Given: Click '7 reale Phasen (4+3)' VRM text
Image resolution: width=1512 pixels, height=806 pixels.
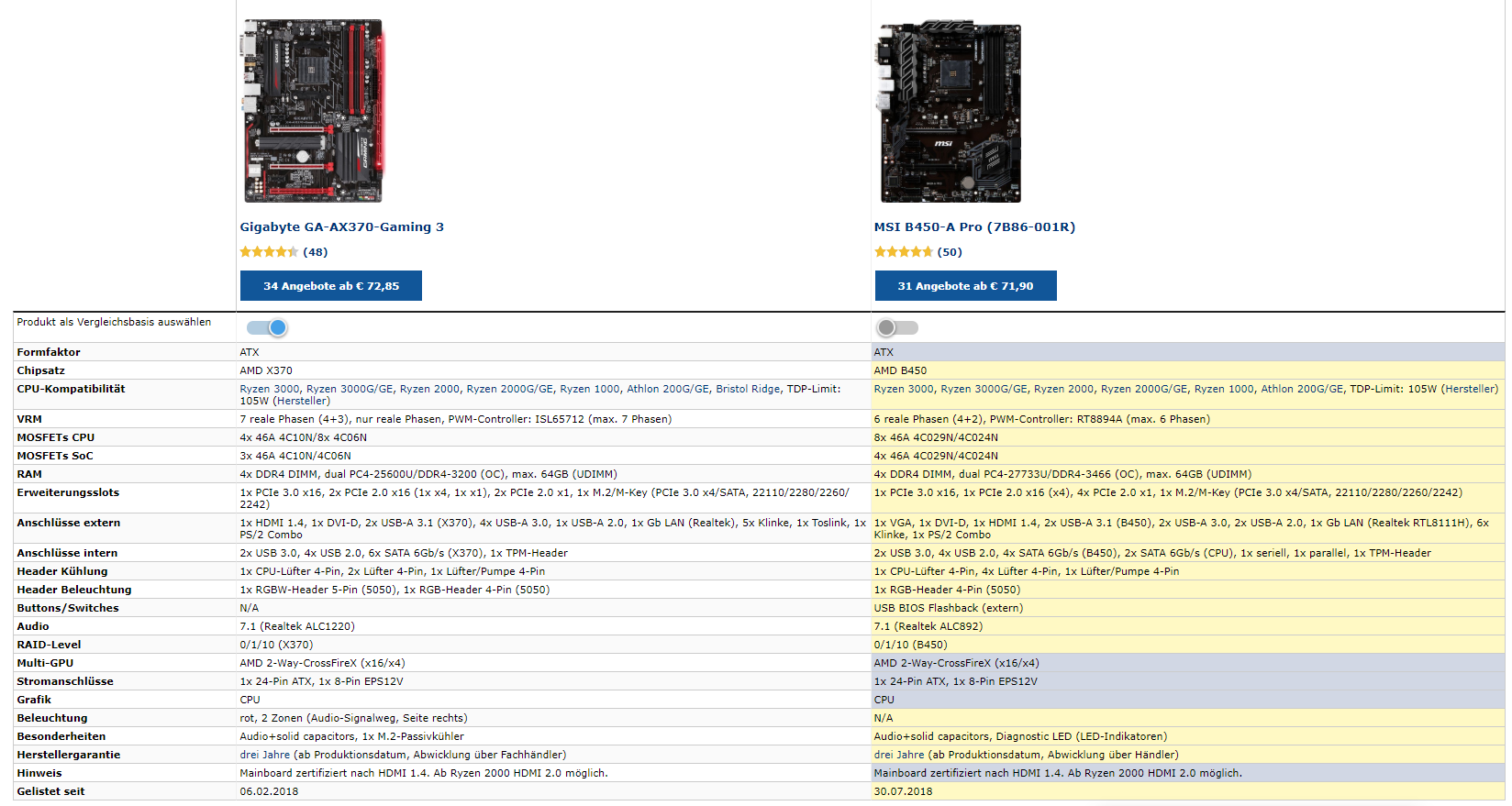Looking at the screenshot, I should point(295,419).
